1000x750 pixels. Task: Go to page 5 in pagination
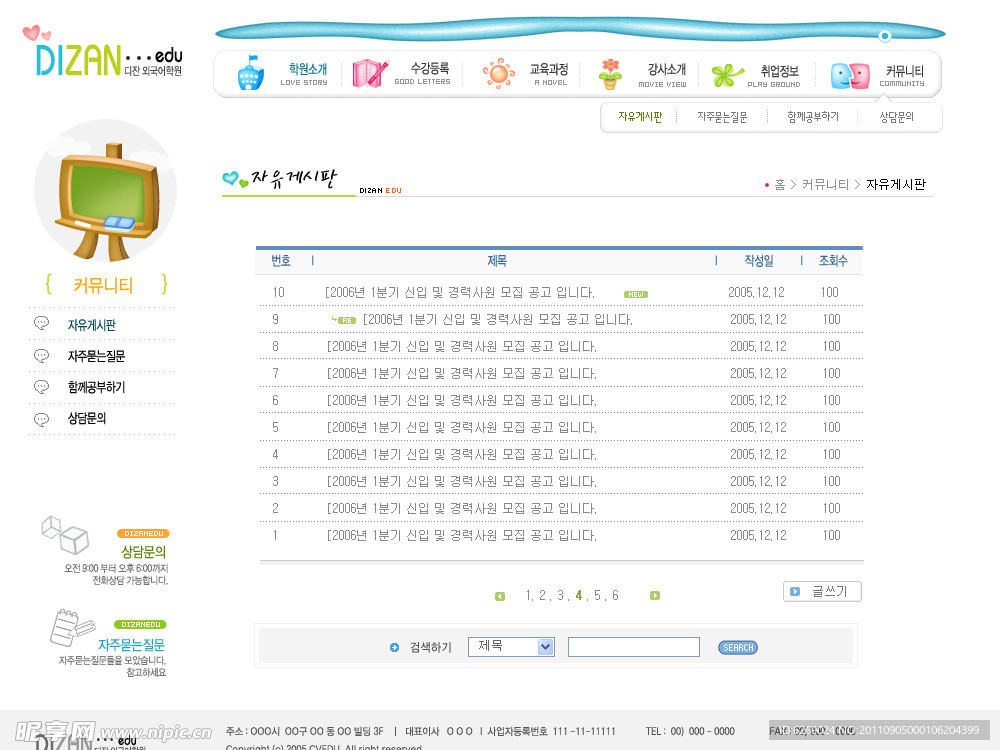(x=598, y=595)
